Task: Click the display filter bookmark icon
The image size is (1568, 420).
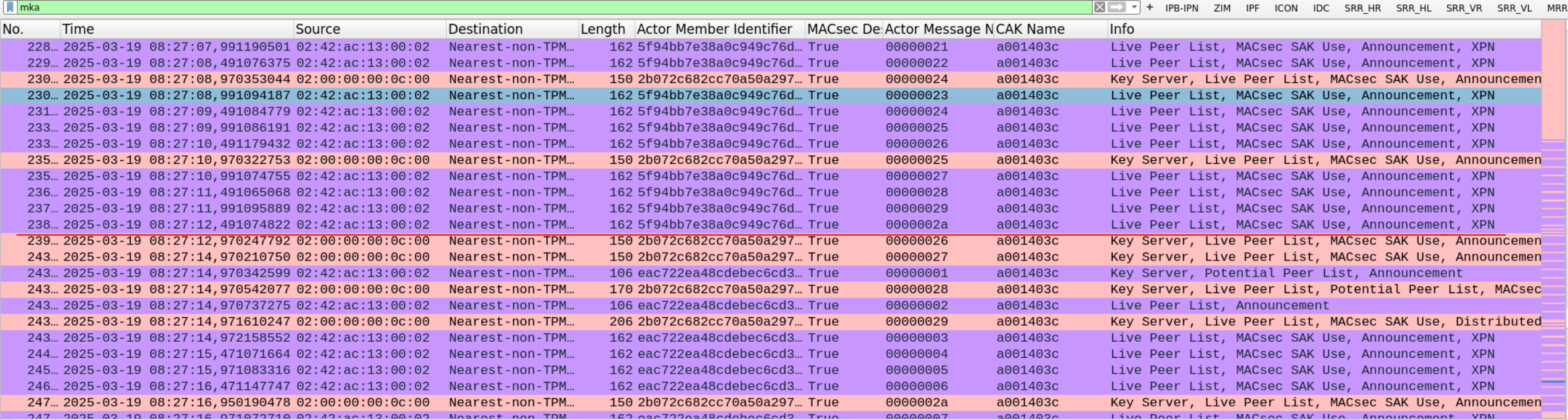Action: point(10,7)
